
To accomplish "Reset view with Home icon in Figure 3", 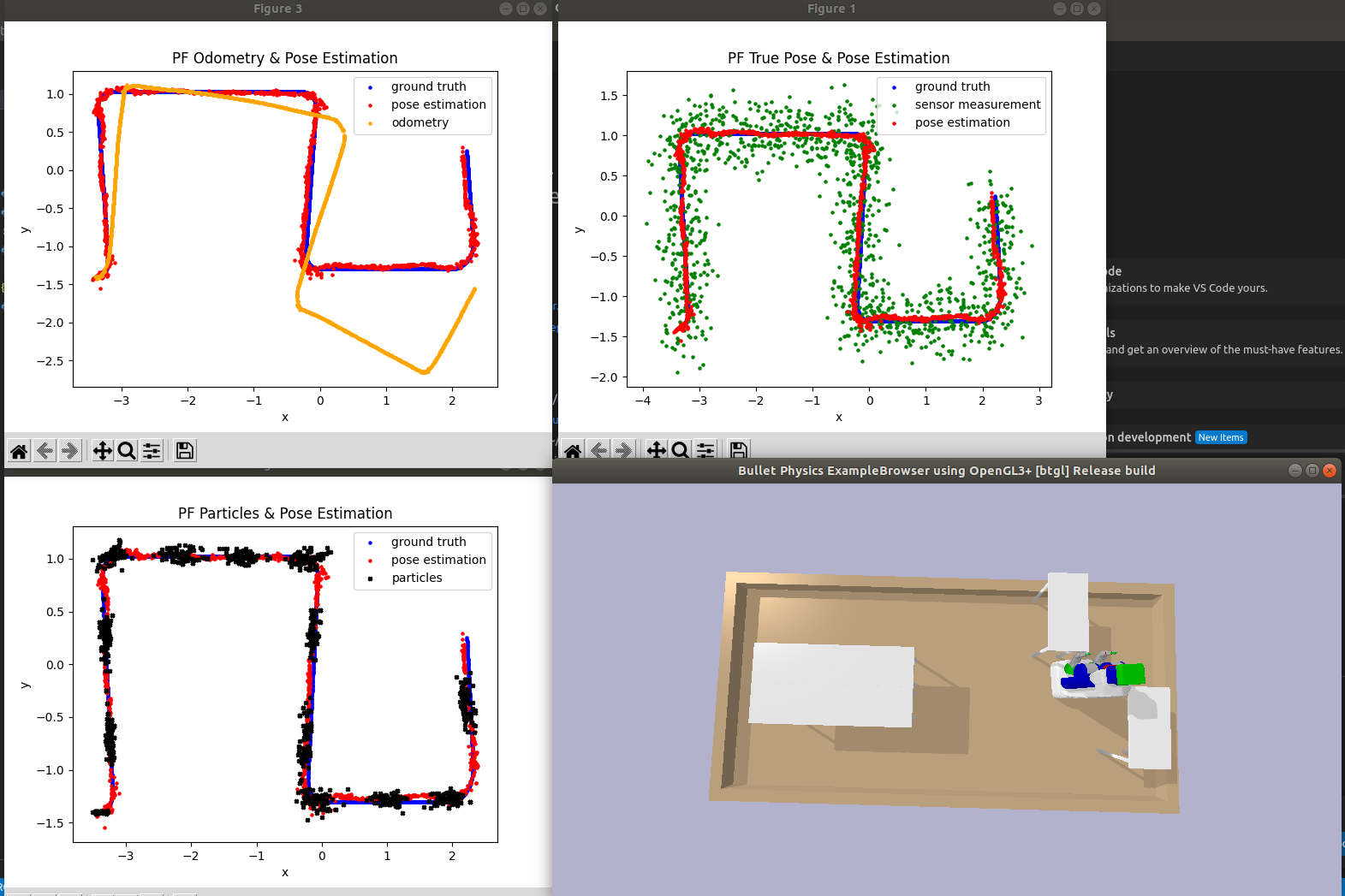I will coord(19,451).
